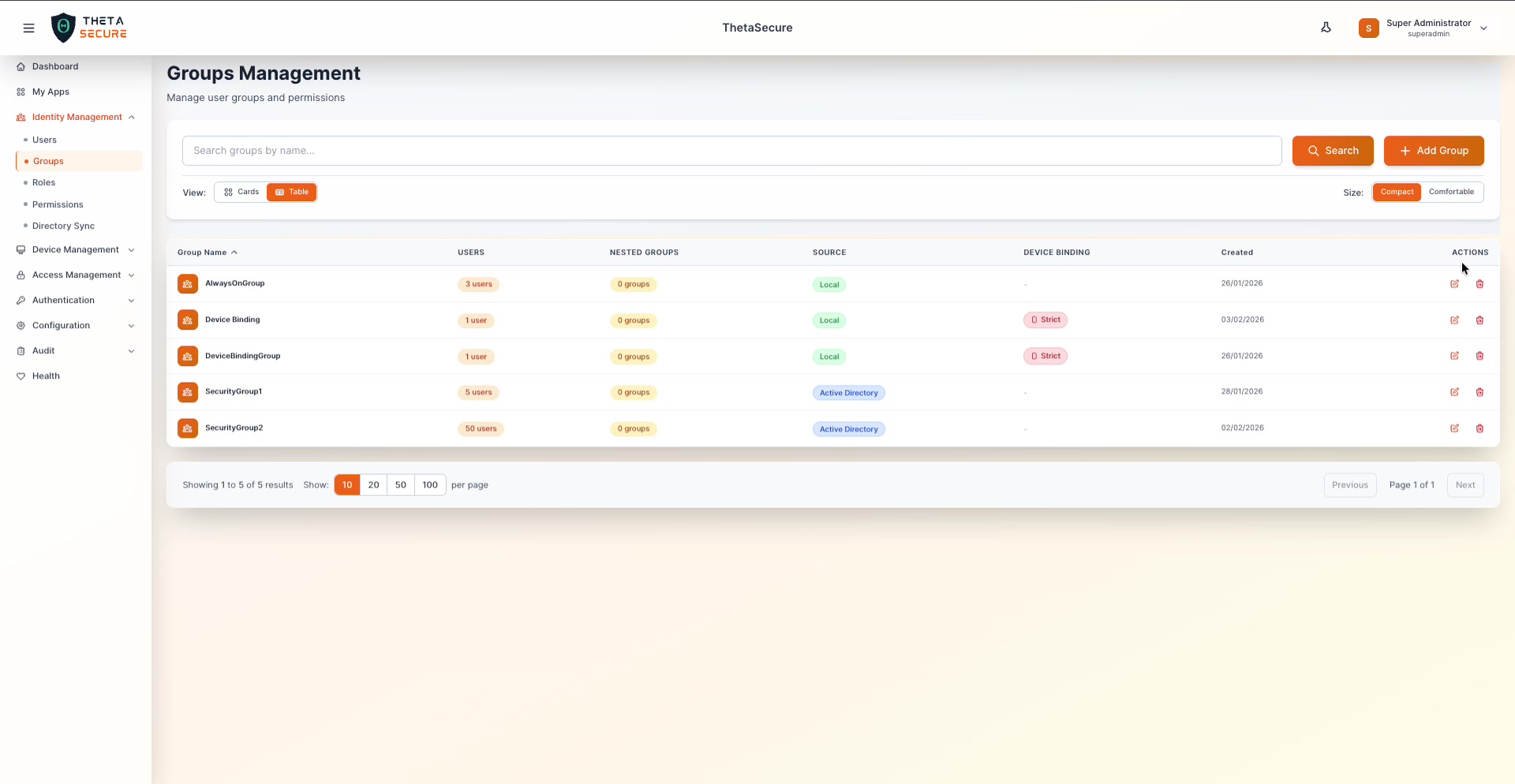Click the search groups input field
The image size is (1515, 784).
pyautogui.click(x=731, y=151)
